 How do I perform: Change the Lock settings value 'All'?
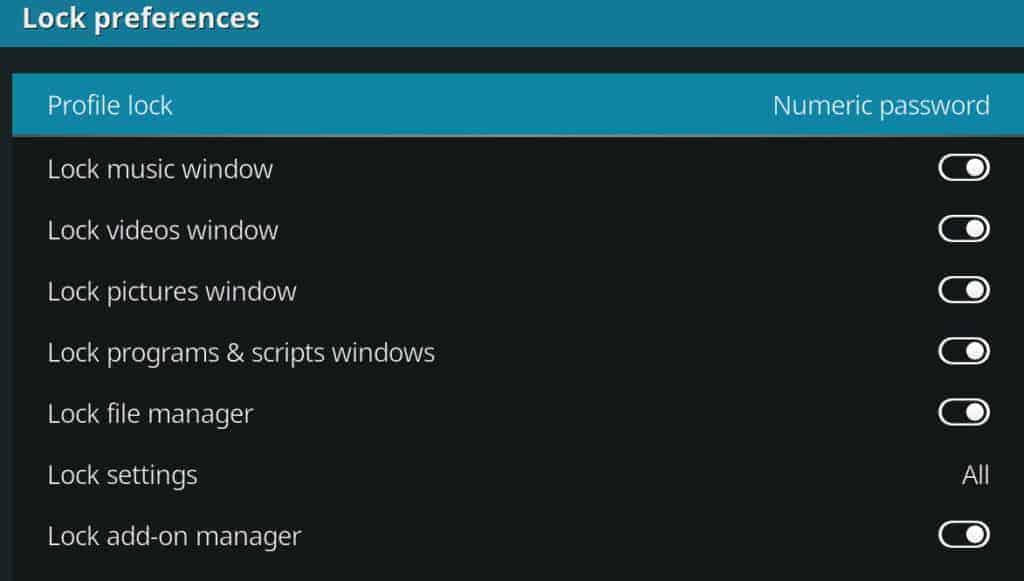point(976,475)
